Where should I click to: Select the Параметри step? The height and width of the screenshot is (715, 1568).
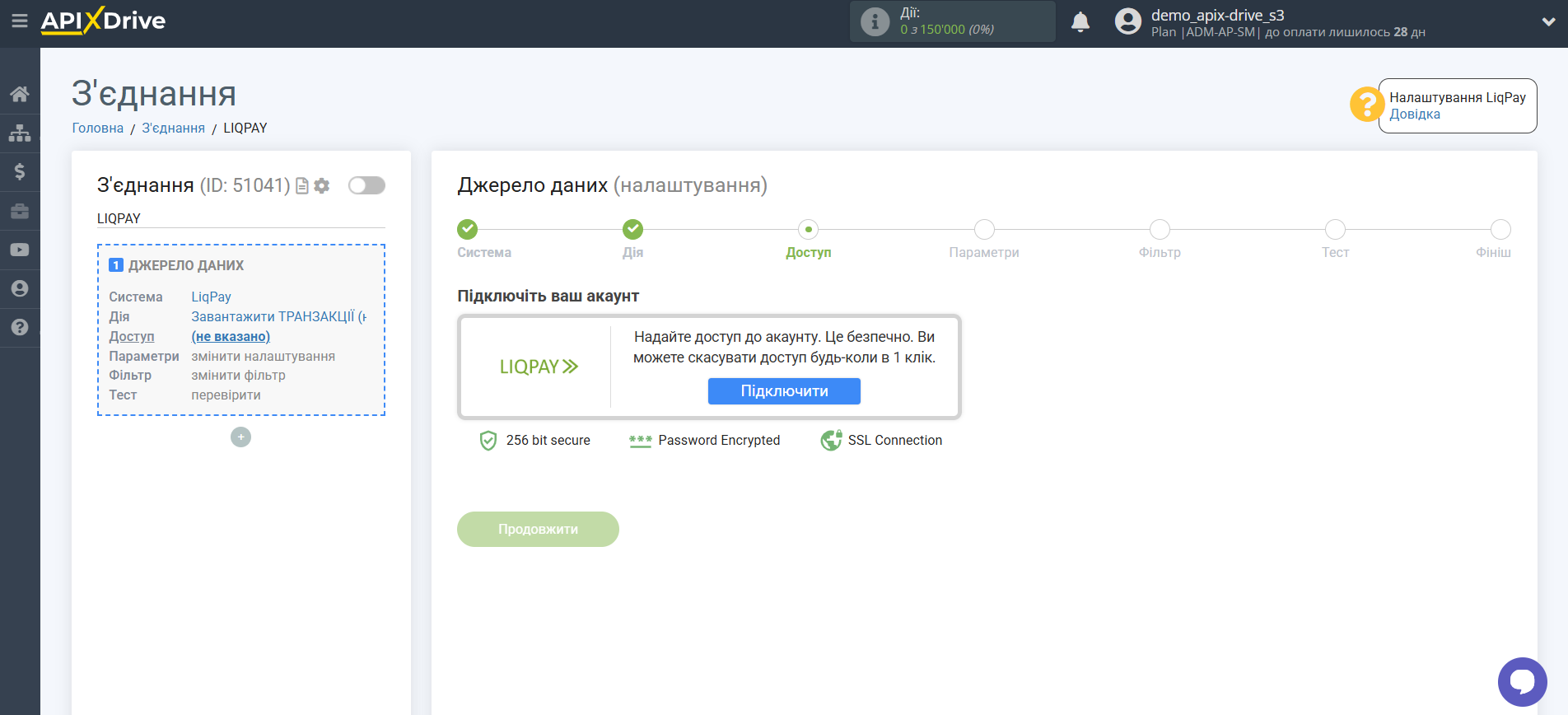(x=984, y=229)
